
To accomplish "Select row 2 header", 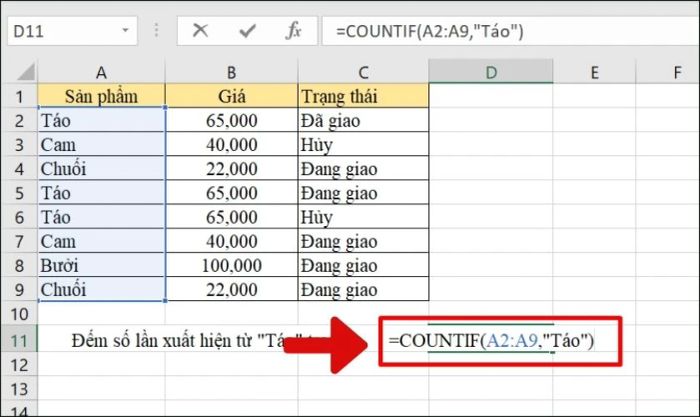I will 19,120.
